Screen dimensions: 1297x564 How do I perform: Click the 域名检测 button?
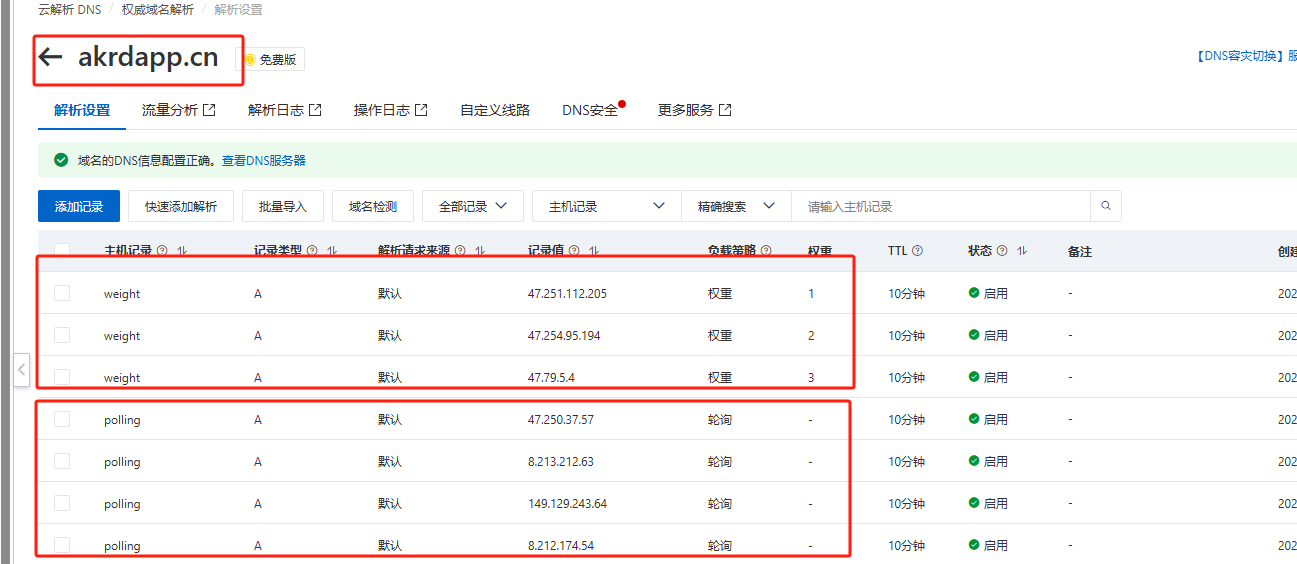(x=373, y=206)
